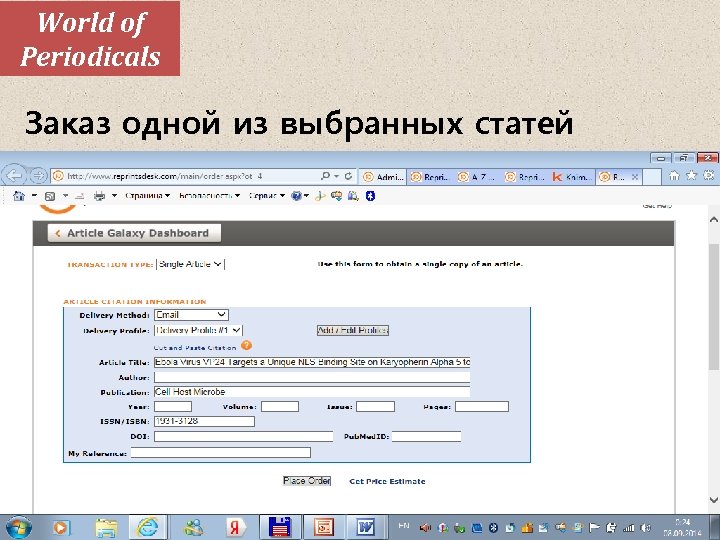Refresh the page with the reload icon
This screenshot has height=540, width=720.
[x=349, y=176]
